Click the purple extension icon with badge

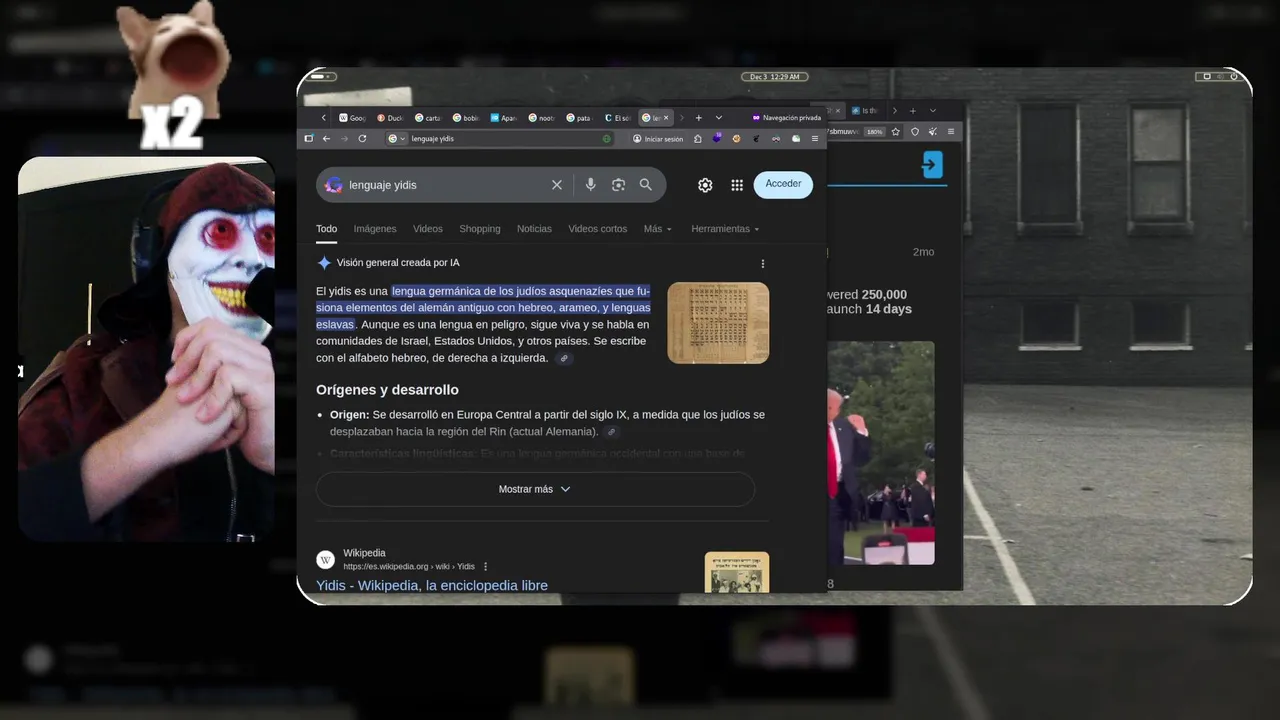click(x=717, y=139)
